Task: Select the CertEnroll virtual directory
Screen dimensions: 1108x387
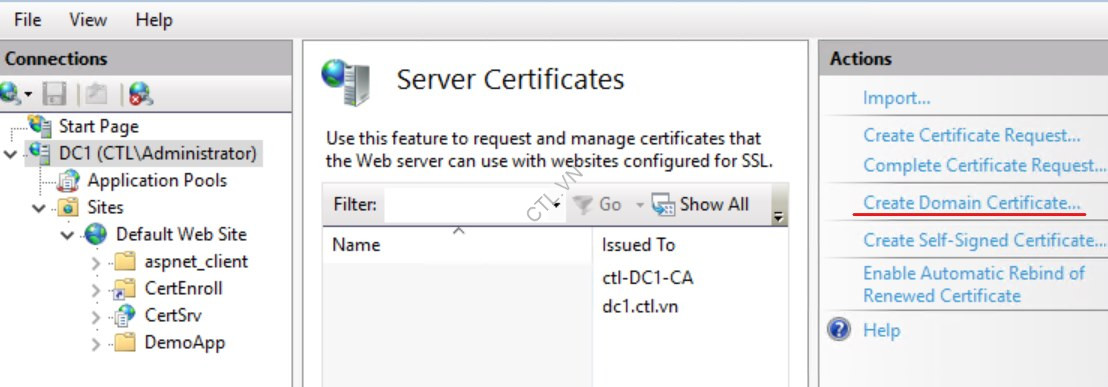Action: tap(183, 288)
